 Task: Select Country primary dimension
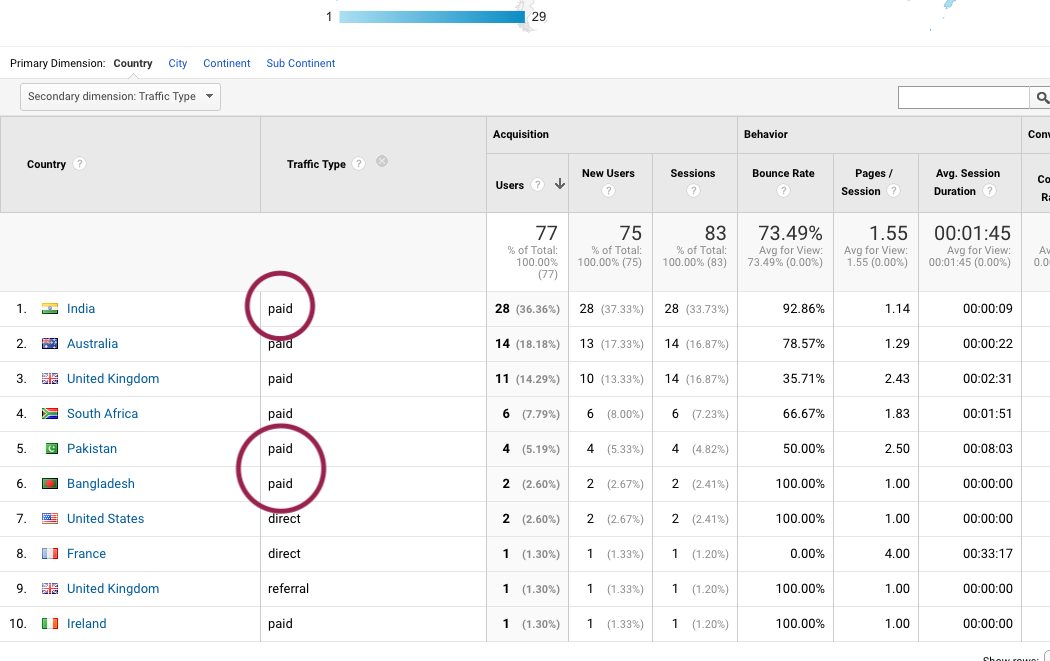click(133, 63)
